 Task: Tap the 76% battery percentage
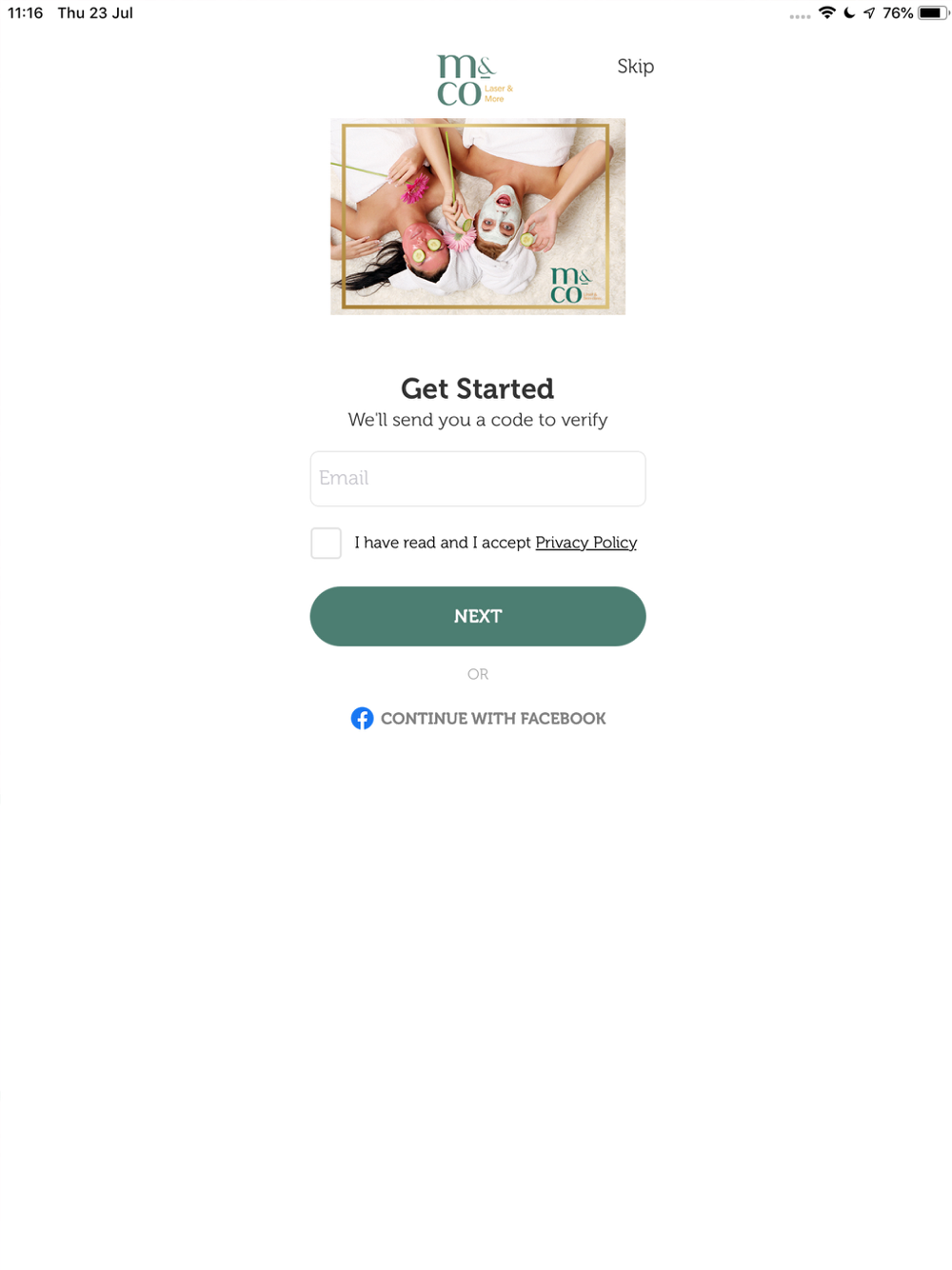[898, 12]
